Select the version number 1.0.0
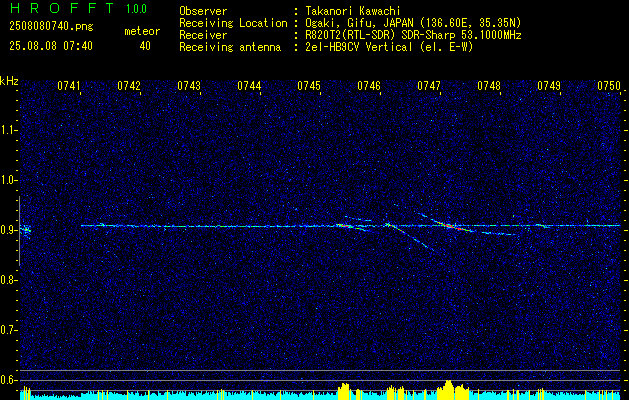This screenshot has height=400, width=629. coord(136,8)
